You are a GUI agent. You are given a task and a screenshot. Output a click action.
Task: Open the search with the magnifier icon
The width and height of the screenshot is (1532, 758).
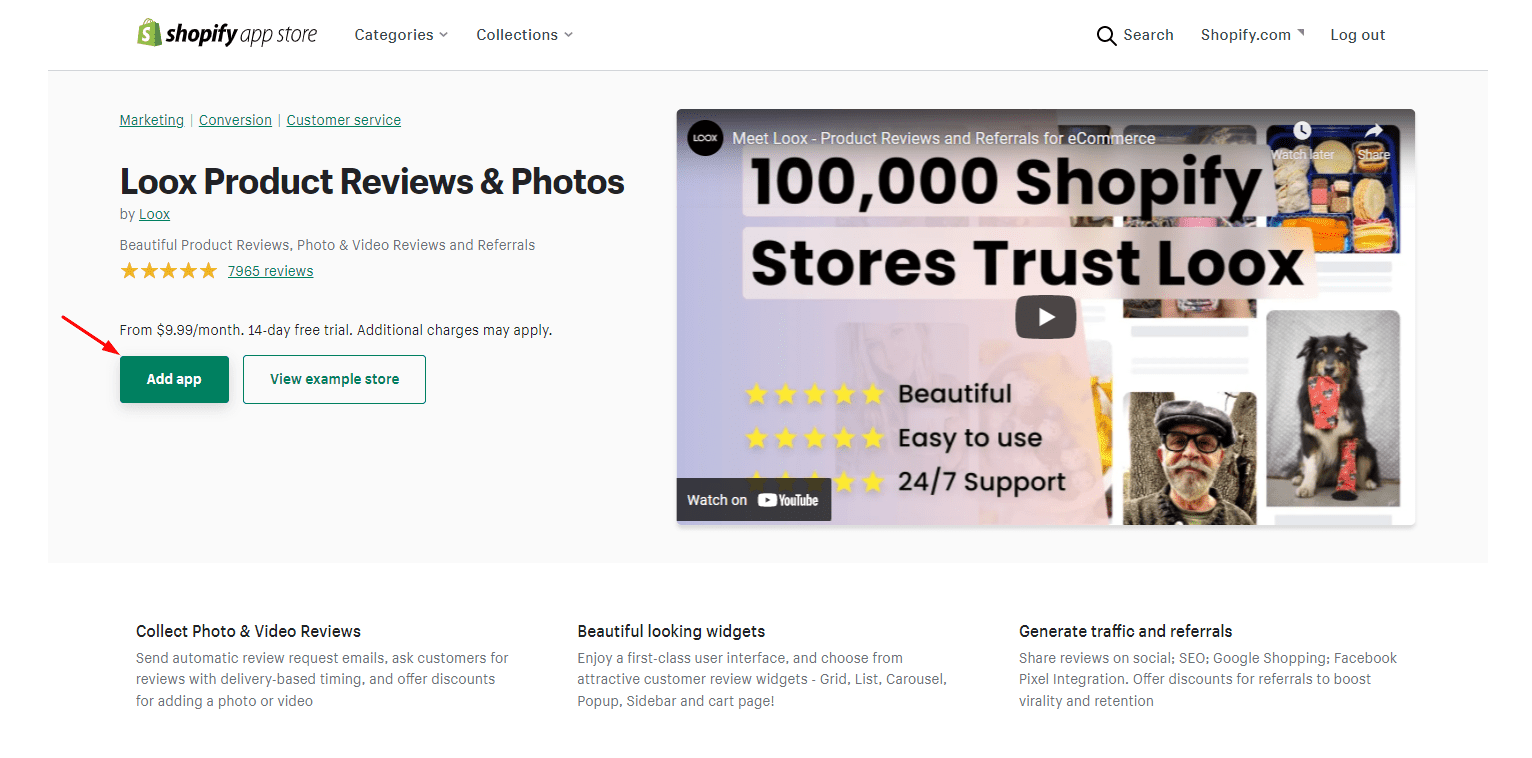(x=1106, y=35)
